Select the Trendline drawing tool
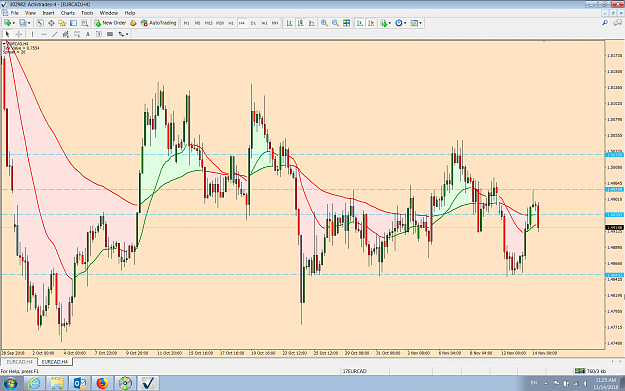This screenshot has width=625, height=391. [55, 34]
